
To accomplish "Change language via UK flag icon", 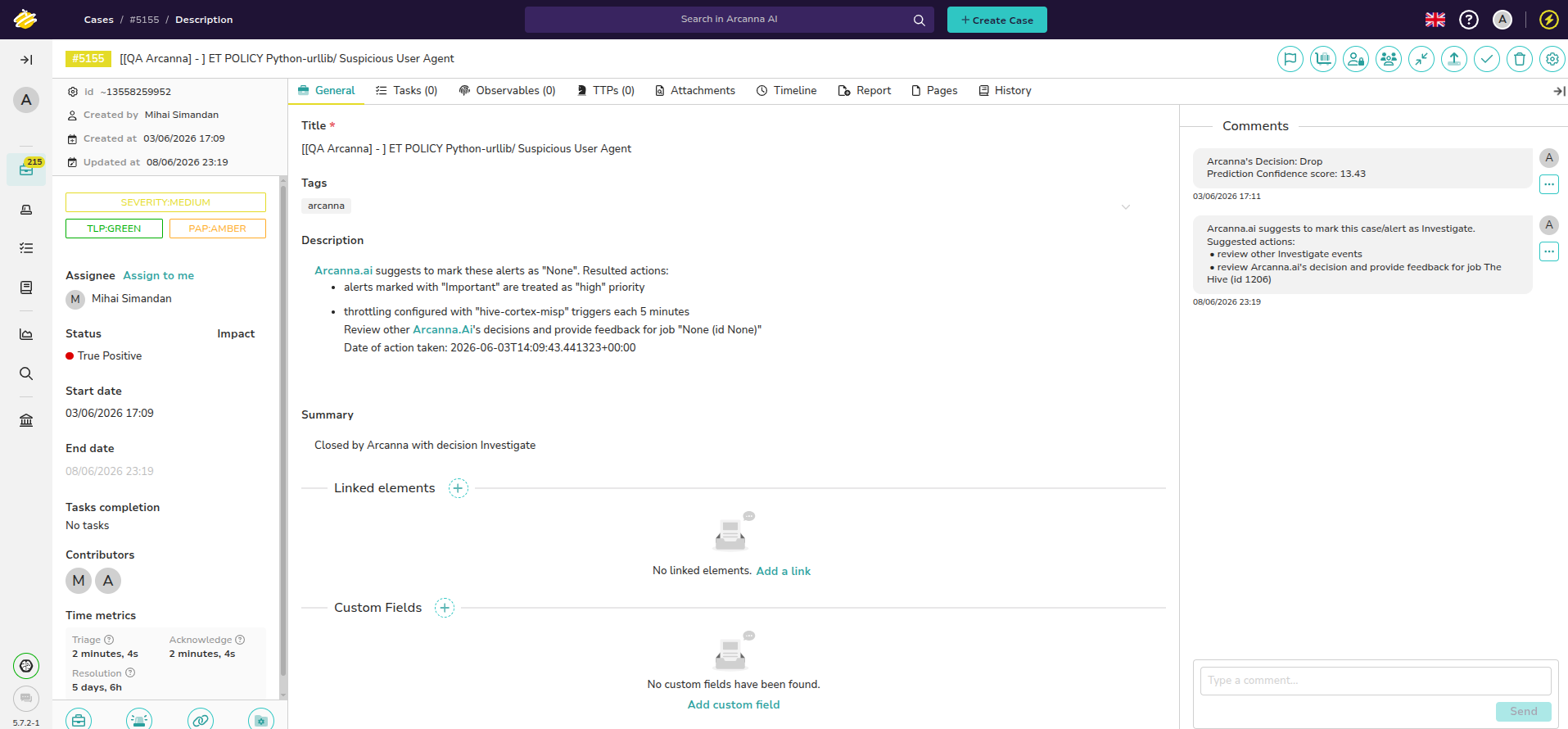I will click(x=1435, y=20).
